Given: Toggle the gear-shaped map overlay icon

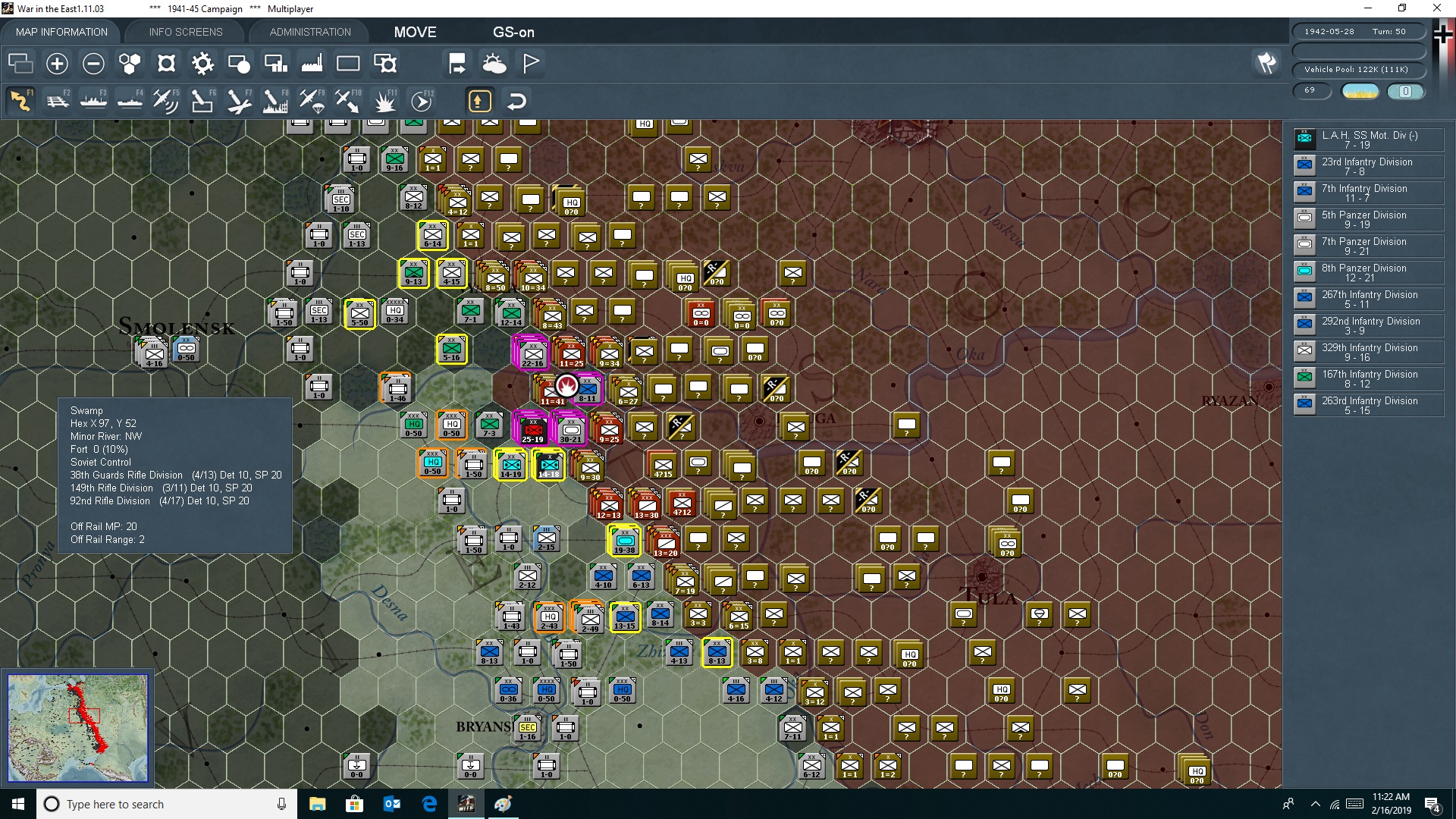Looking at the screenshot, I should pos(202,64).
